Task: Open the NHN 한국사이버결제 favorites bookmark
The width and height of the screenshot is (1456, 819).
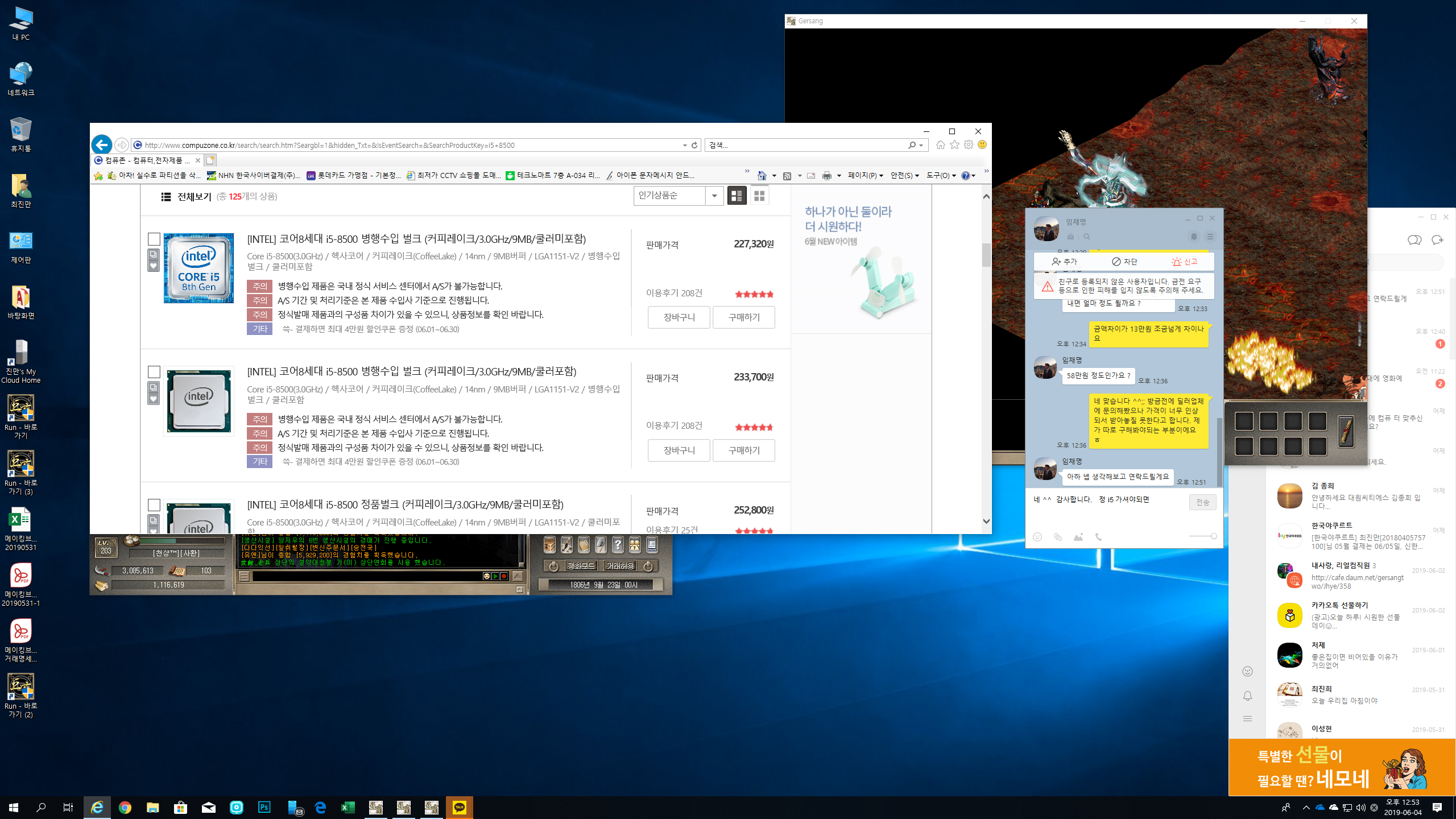Action: click(x=254, y=176)
